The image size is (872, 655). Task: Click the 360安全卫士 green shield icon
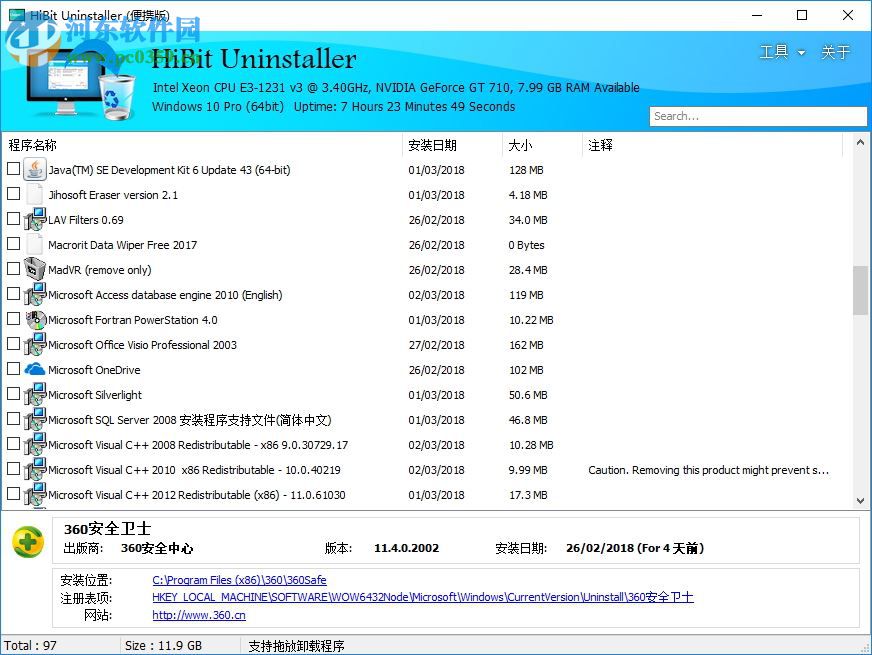(27, 541)
